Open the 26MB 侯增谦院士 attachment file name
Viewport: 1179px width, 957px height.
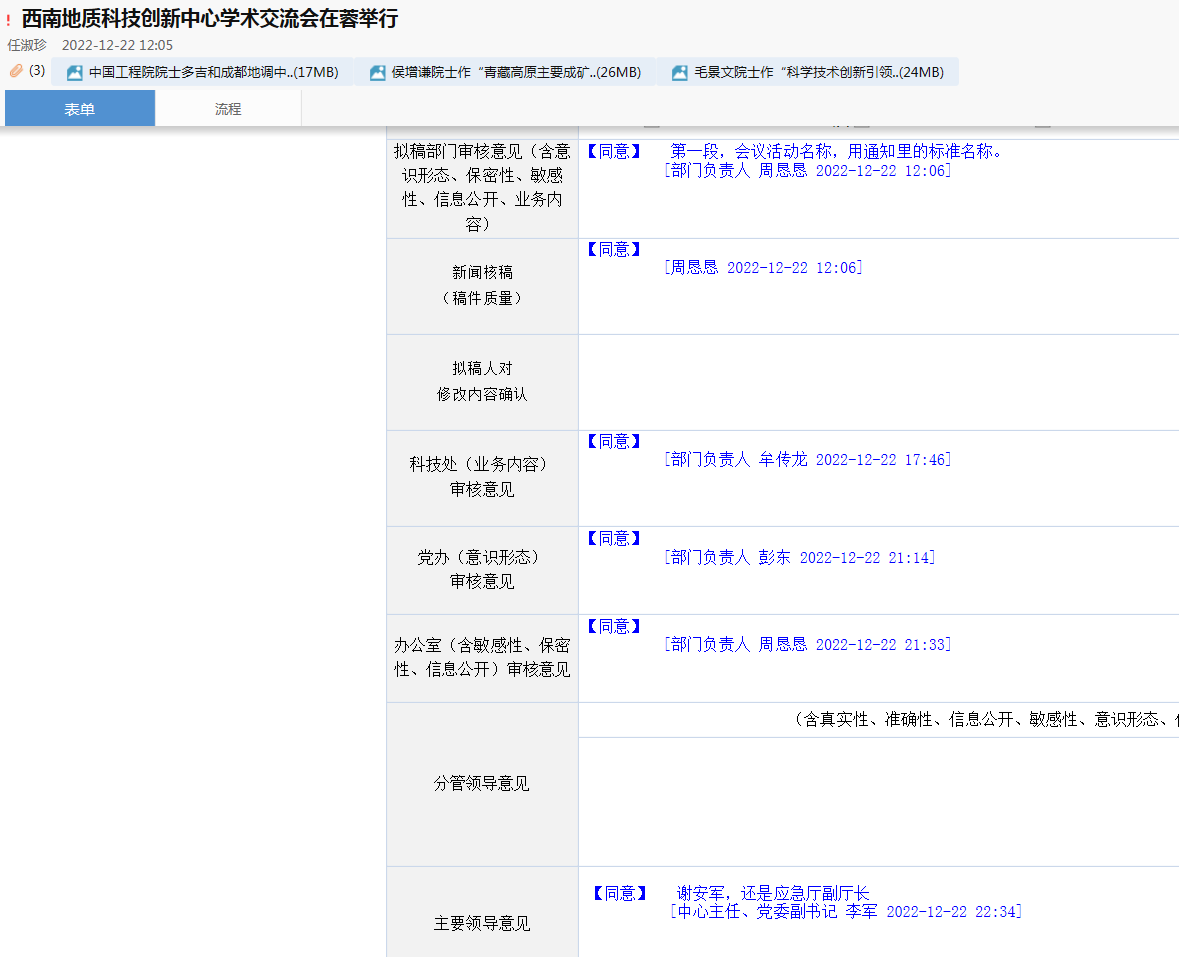[516, 72]
